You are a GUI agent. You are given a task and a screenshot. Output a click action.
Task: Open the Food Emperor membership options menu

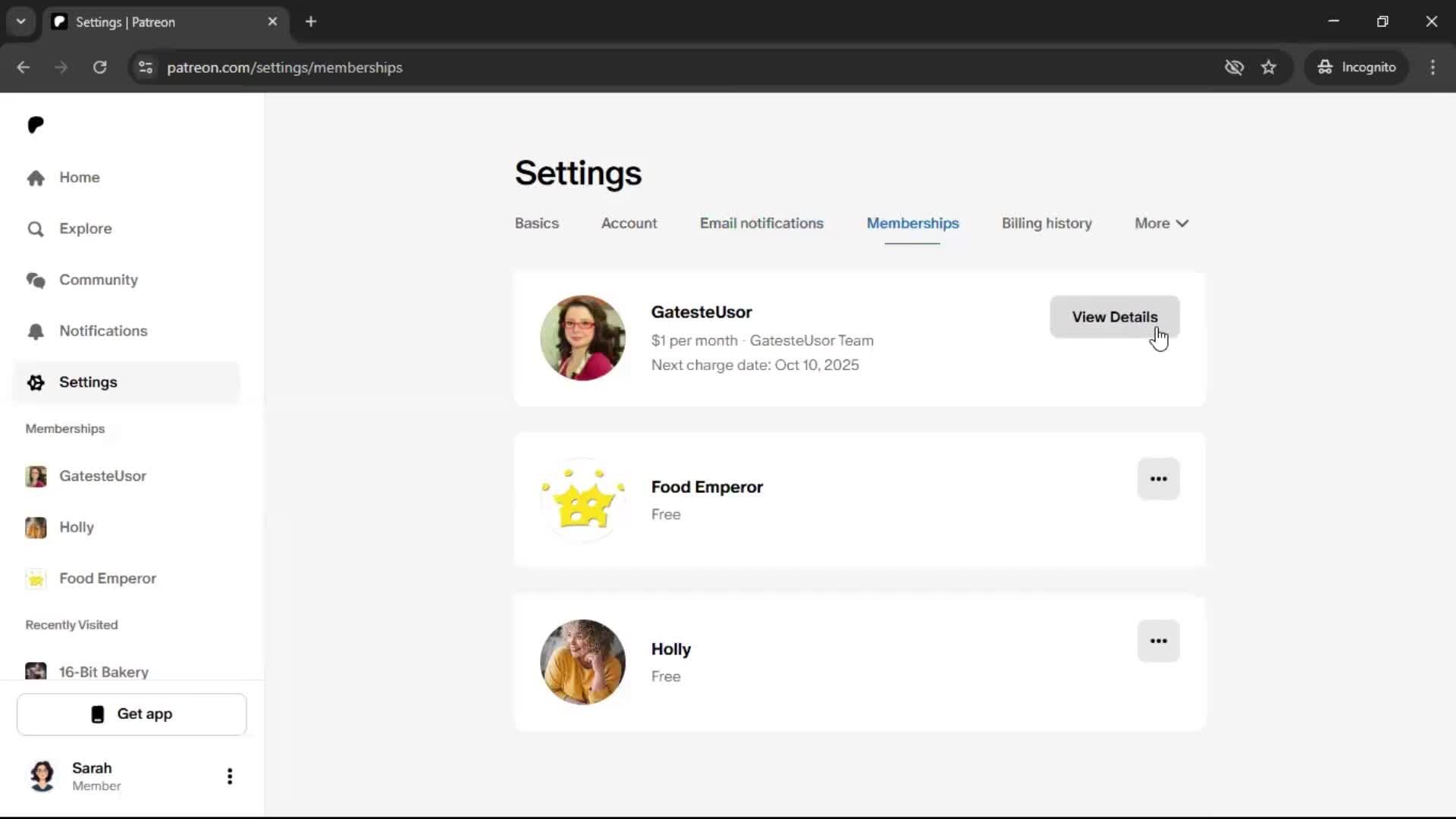coord(1158,479)
